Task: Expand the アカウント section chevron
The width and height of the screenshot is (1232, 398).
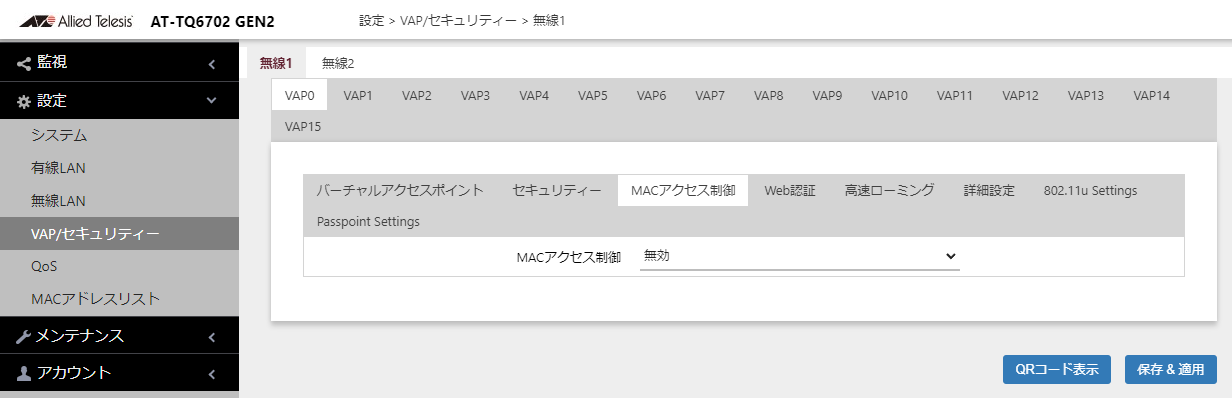Action: [x=211, y=374]
